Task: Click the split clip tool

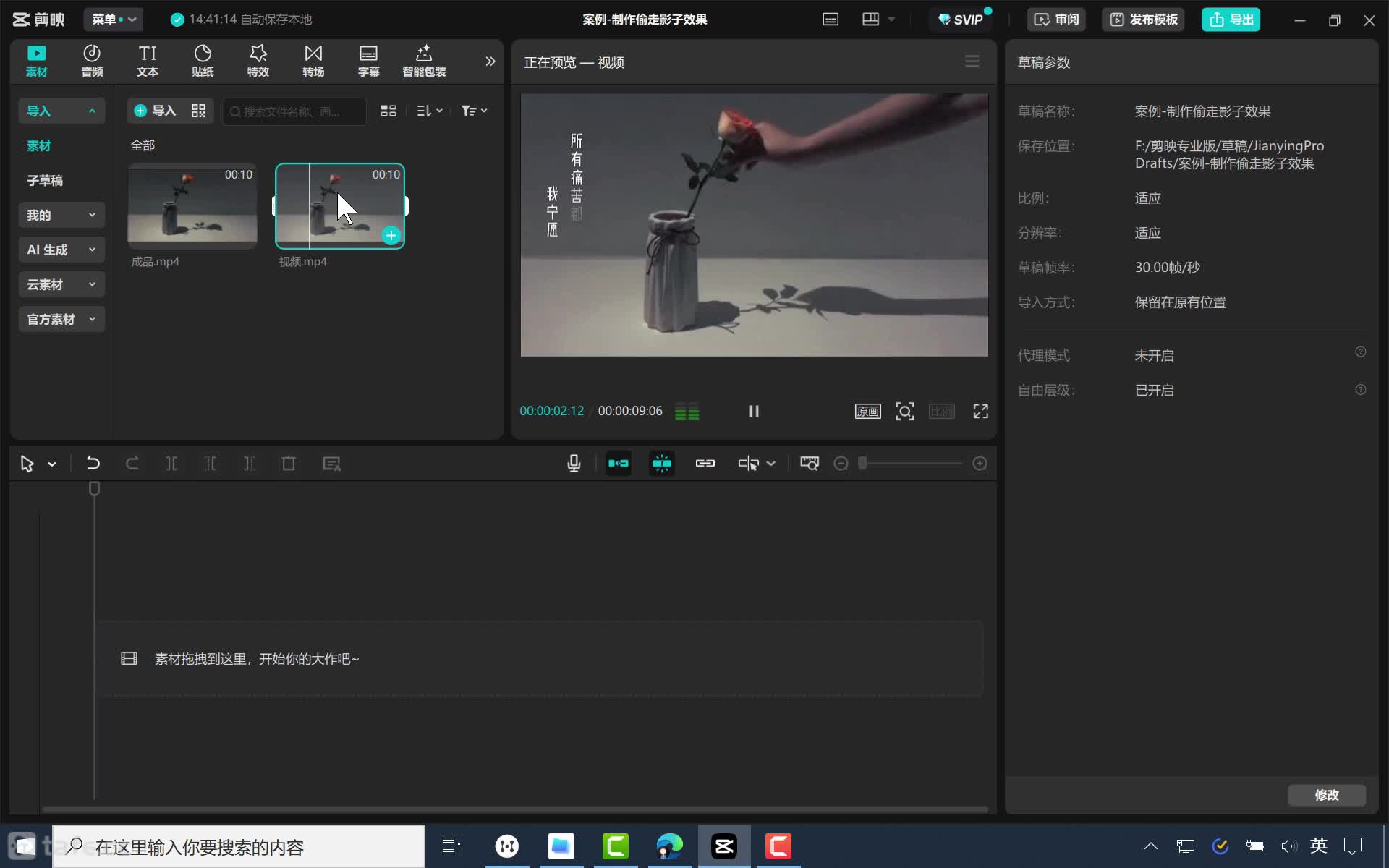Action: click(x=171, y=464)
